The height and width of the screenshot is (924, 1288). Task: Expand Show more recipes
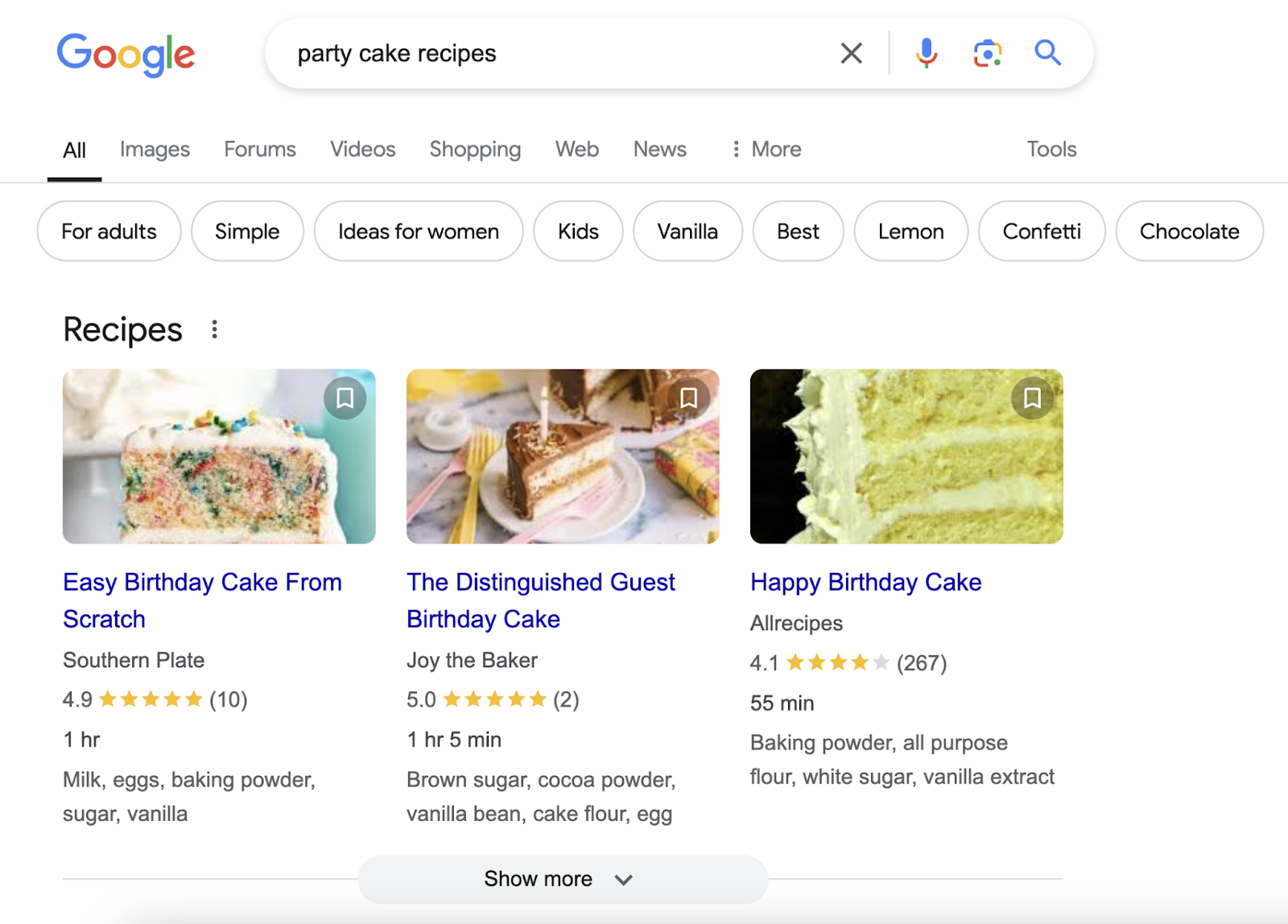point(562,879)
